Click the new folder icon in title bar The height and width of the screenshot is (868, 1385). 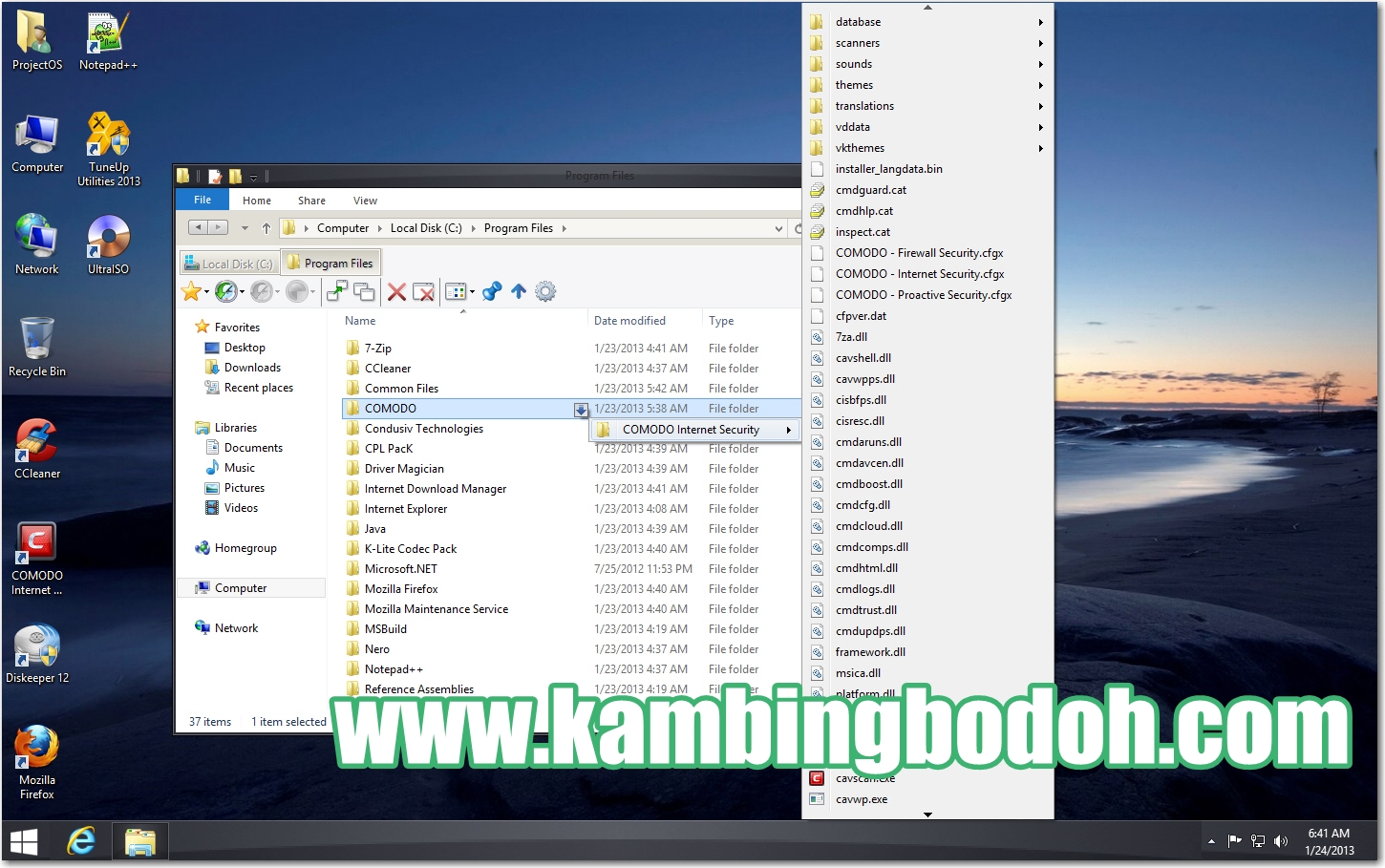point(235,176)
